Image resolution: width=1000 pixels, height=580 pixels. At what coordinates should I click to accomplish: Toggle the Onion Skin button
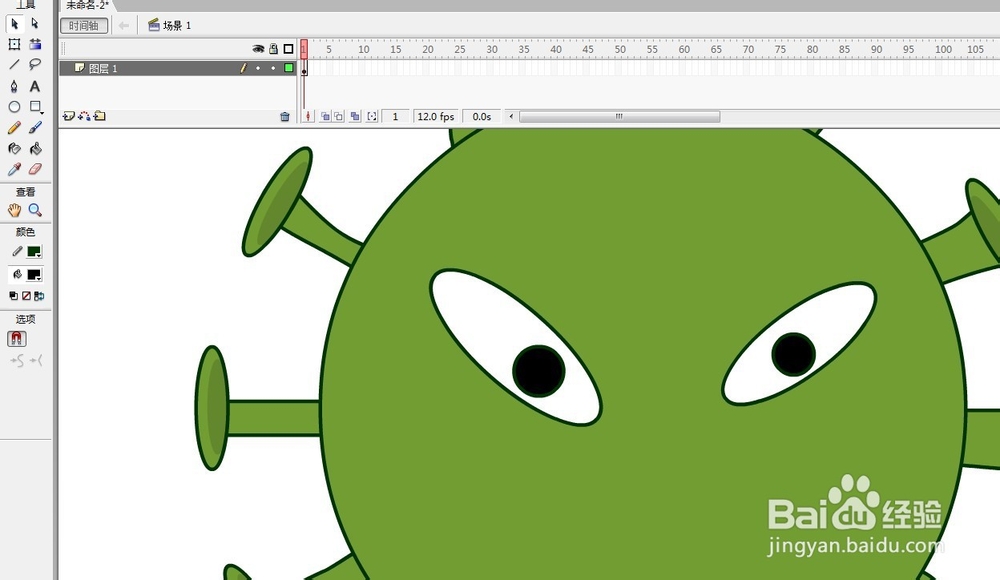(325, 117)
